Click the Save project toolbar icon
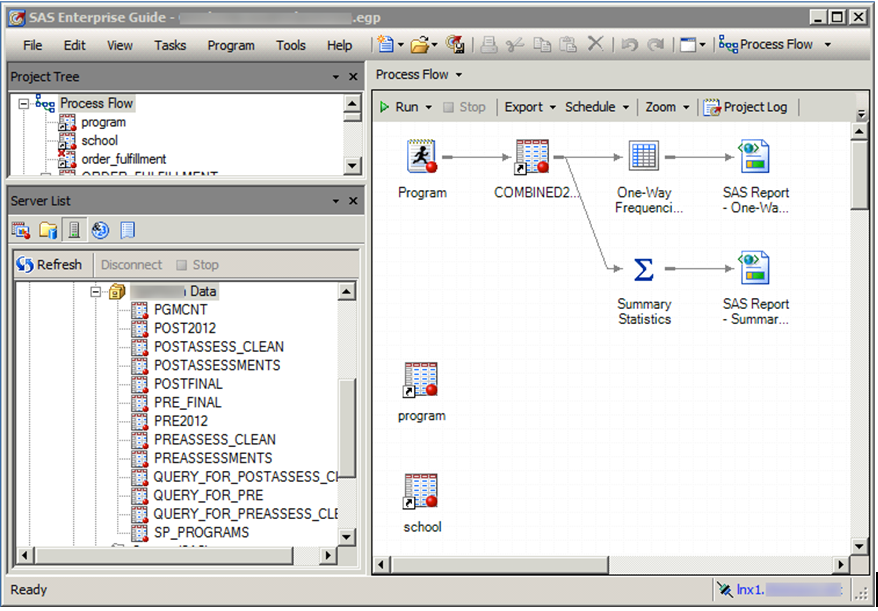Viewport: 878px width, 611px height. (x=455, y=44)
